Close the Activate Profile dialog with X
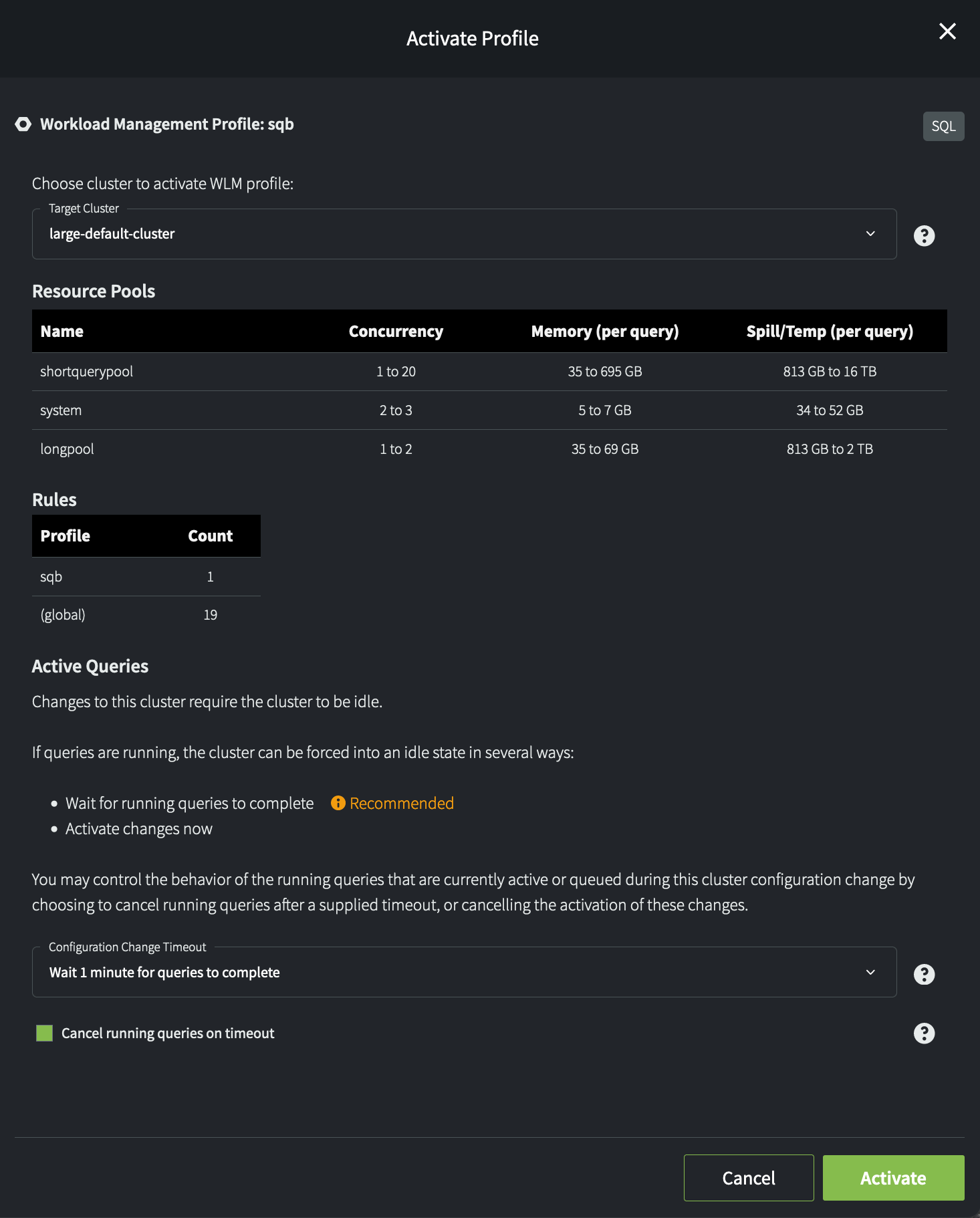Screen dimensions: 980x1218 [947, 31]
